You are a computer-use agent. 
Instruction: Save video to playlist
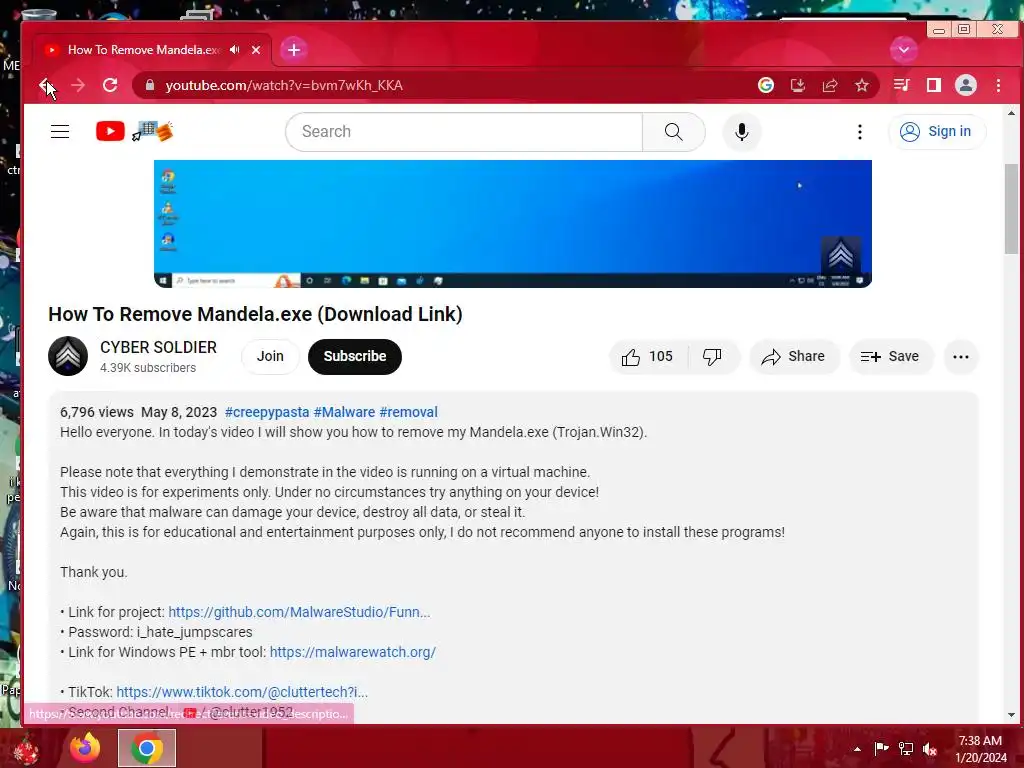[x=891, y=357]
